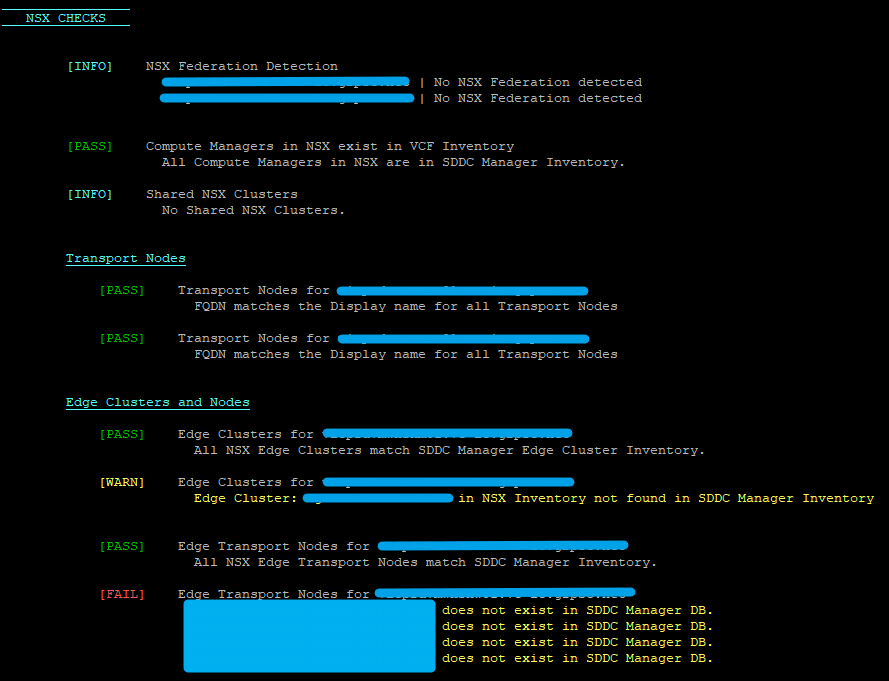This screenshot has width=889, height=681.
Task: Click the [INFO] tag beside NSX Federation Detection
Action: pos(89,66)
